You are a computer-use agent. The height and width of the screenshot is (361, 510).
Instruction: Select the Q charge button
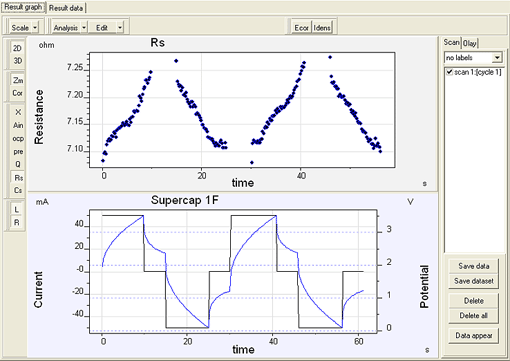coord(18,164)
